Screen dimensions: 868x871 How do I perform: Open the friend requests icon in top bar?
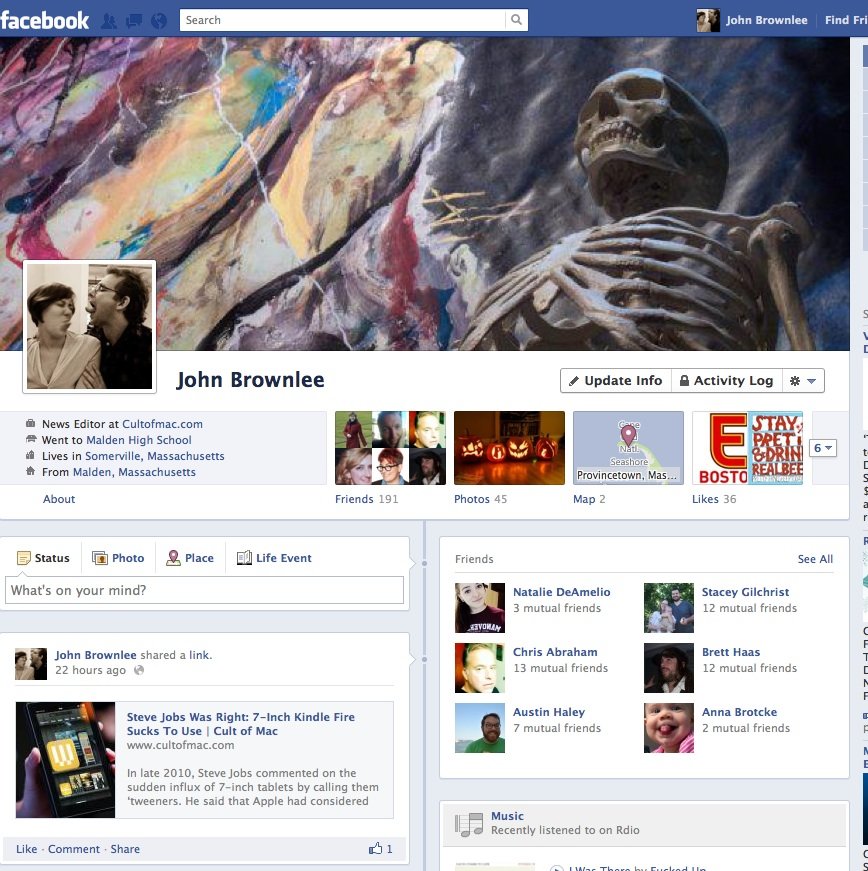point(108,20)
